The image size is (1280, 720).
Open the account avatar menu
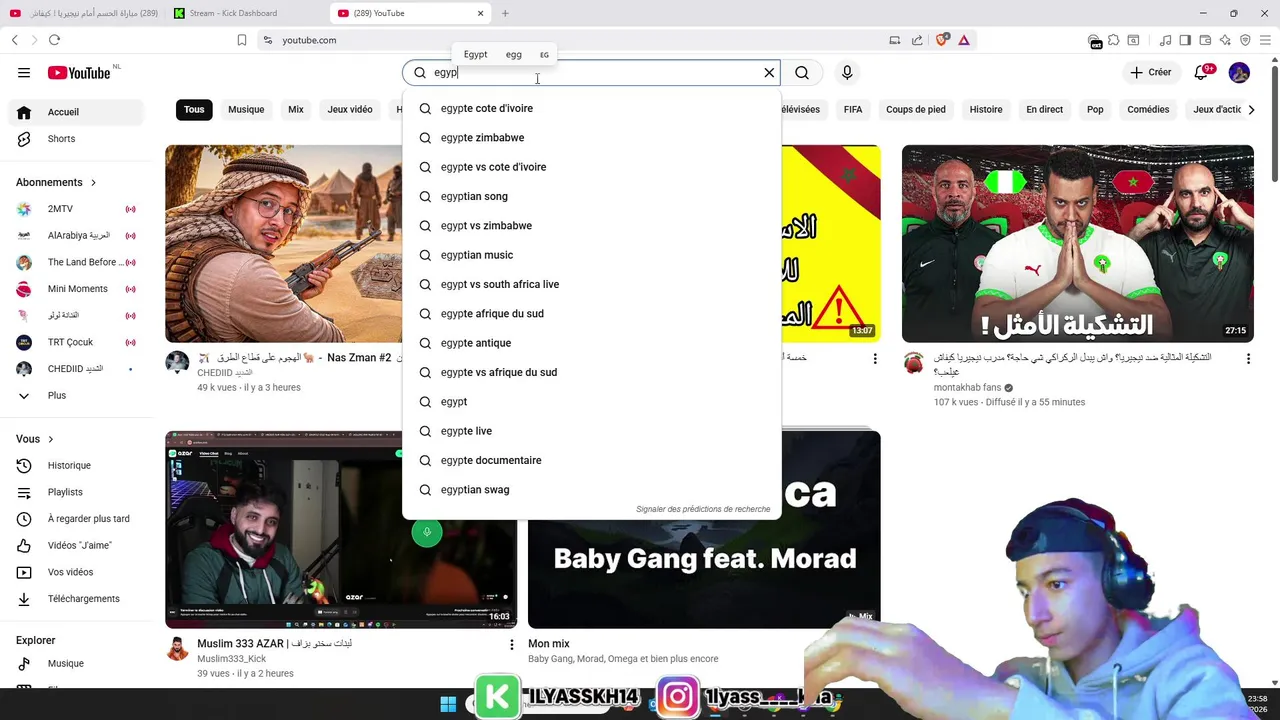click(1239, 72)
